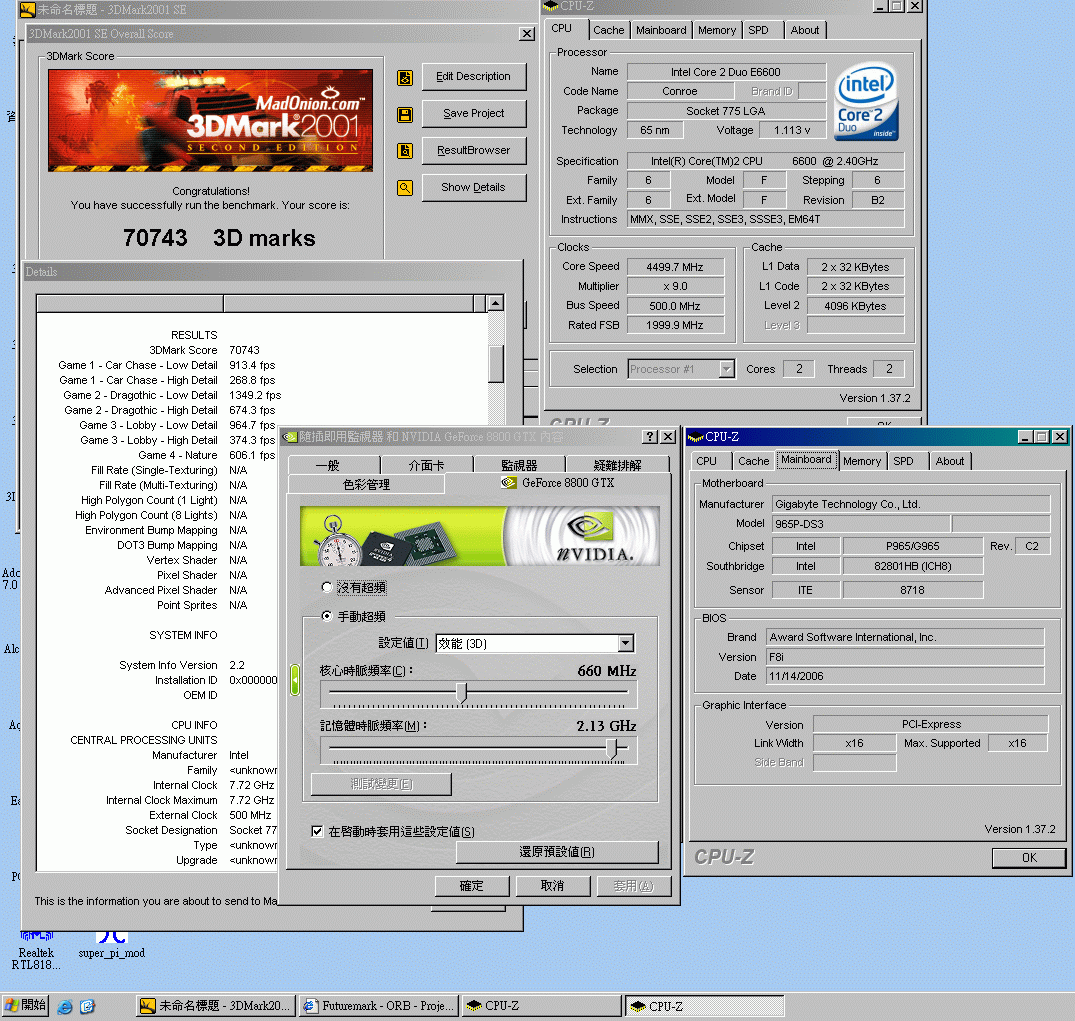Open the Realtek RTL818 desktop icon

(x=36, y=952)
